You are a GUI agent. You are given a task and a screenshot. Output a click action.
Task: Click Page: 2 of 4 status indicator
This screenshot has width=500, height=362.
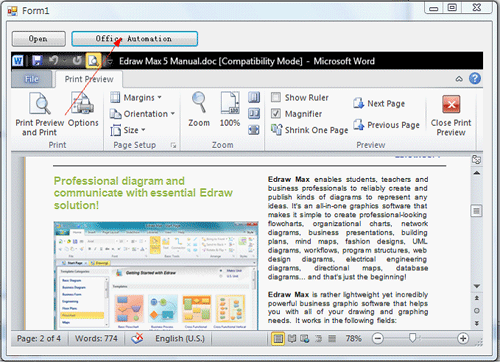point(39,339)
